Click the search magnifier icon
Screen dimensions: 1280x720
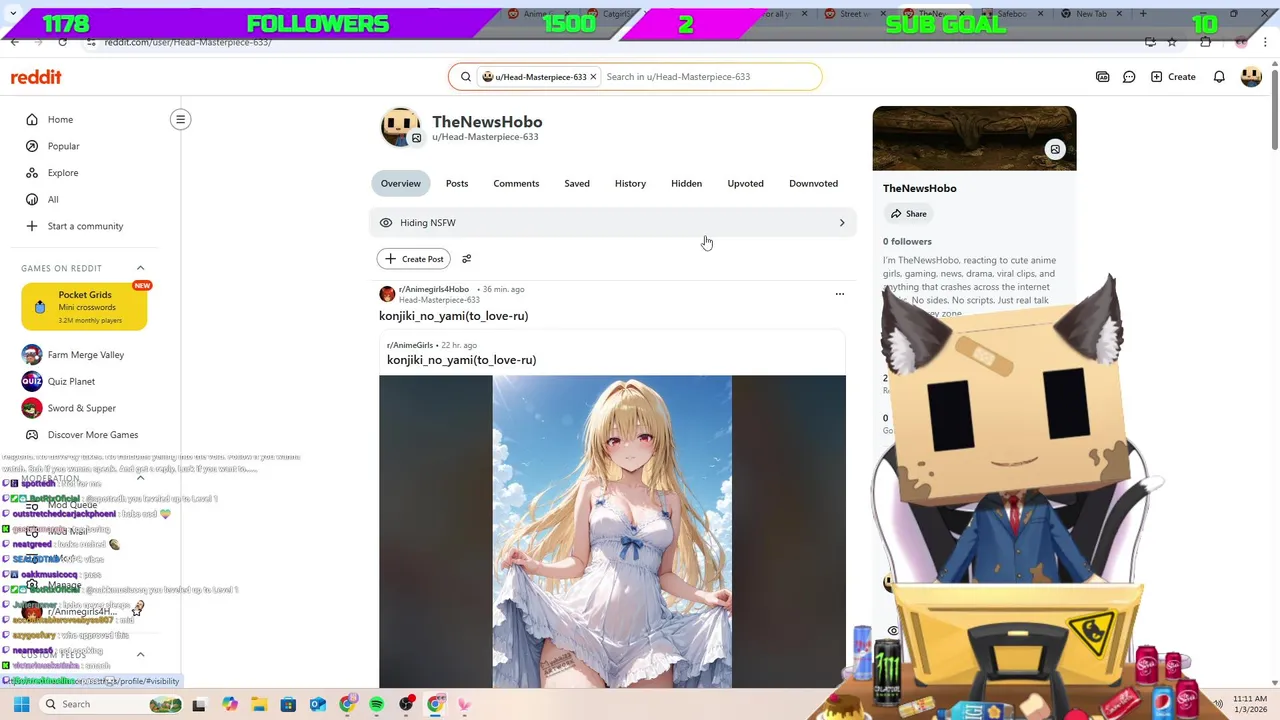465,77
